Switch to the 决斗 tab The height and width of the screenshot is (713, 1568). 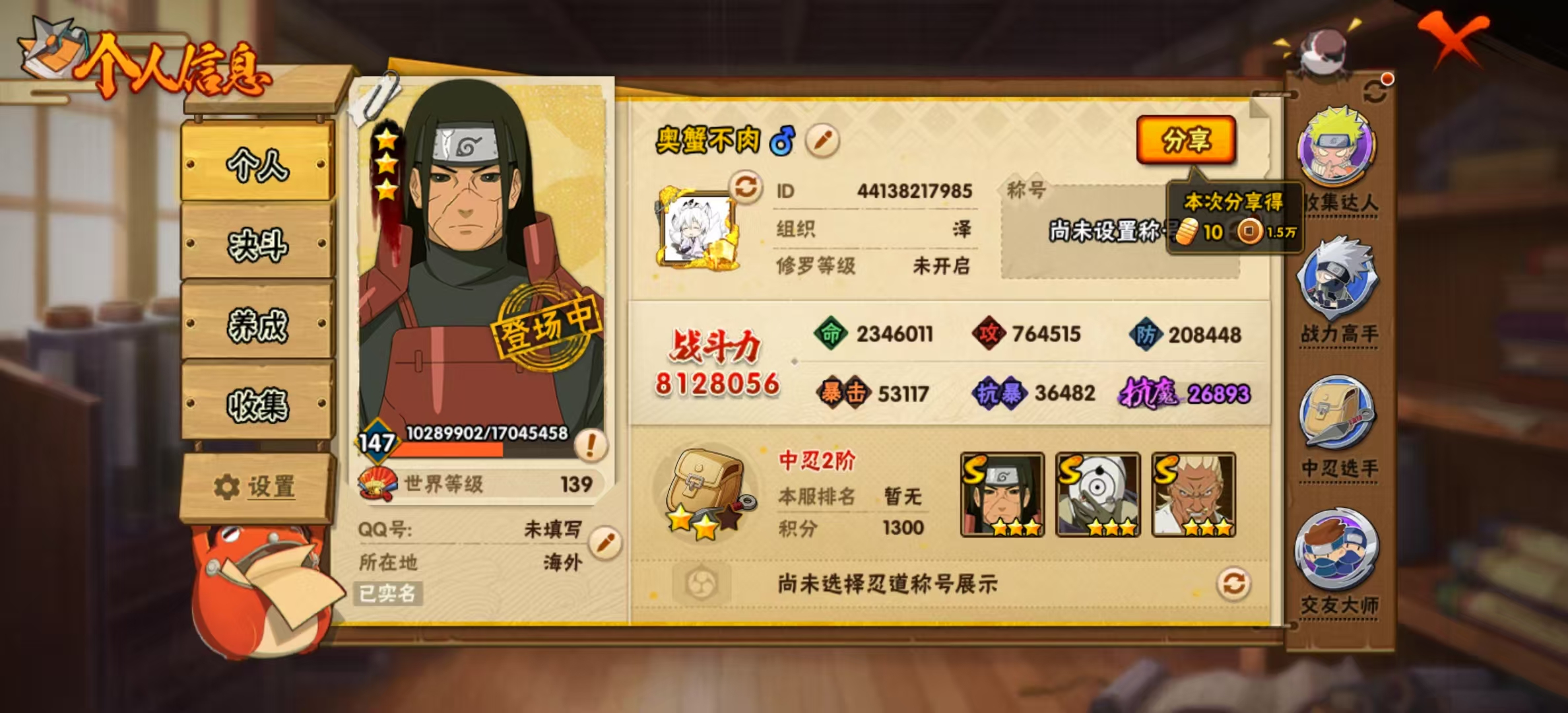pos(258,243)
